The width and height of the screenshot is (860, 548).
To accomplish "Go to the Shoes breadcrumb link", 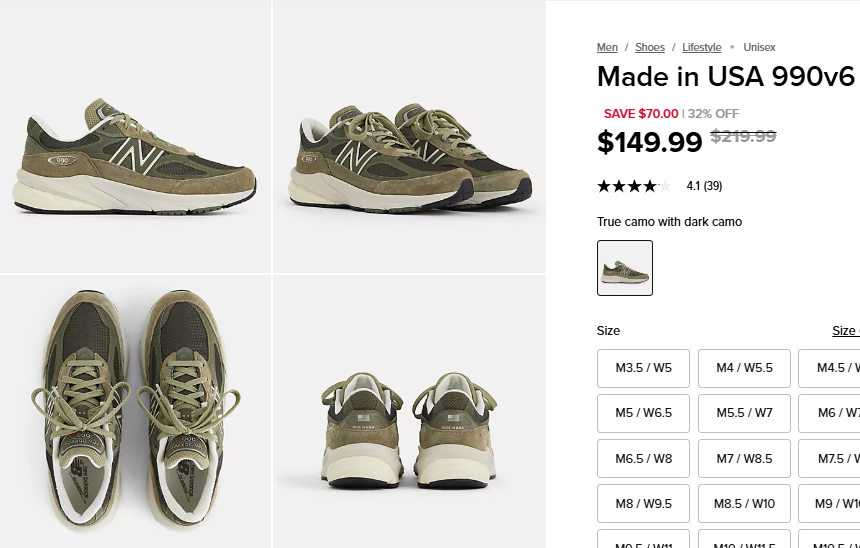I will click(x=650, y=47).
